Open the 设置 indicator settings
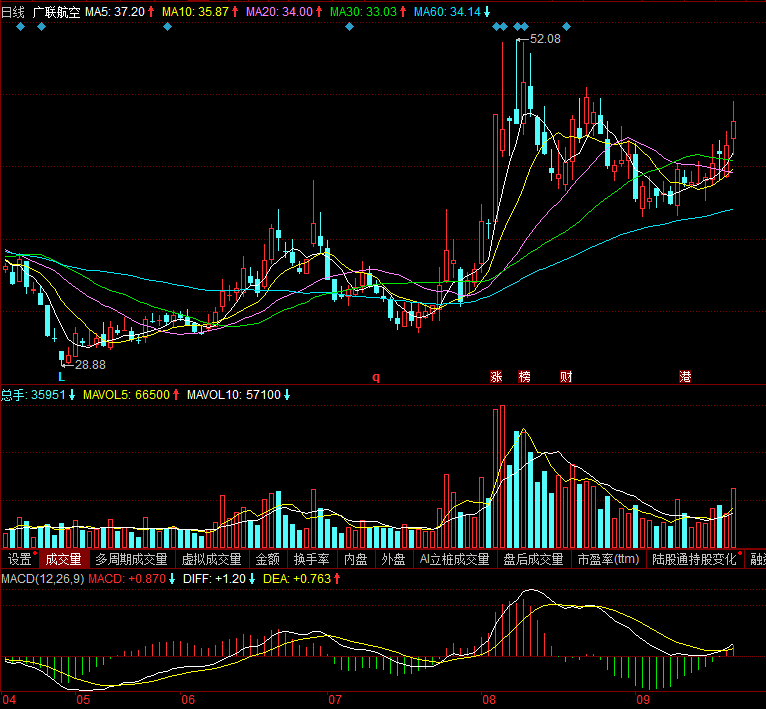 (19, 559)
